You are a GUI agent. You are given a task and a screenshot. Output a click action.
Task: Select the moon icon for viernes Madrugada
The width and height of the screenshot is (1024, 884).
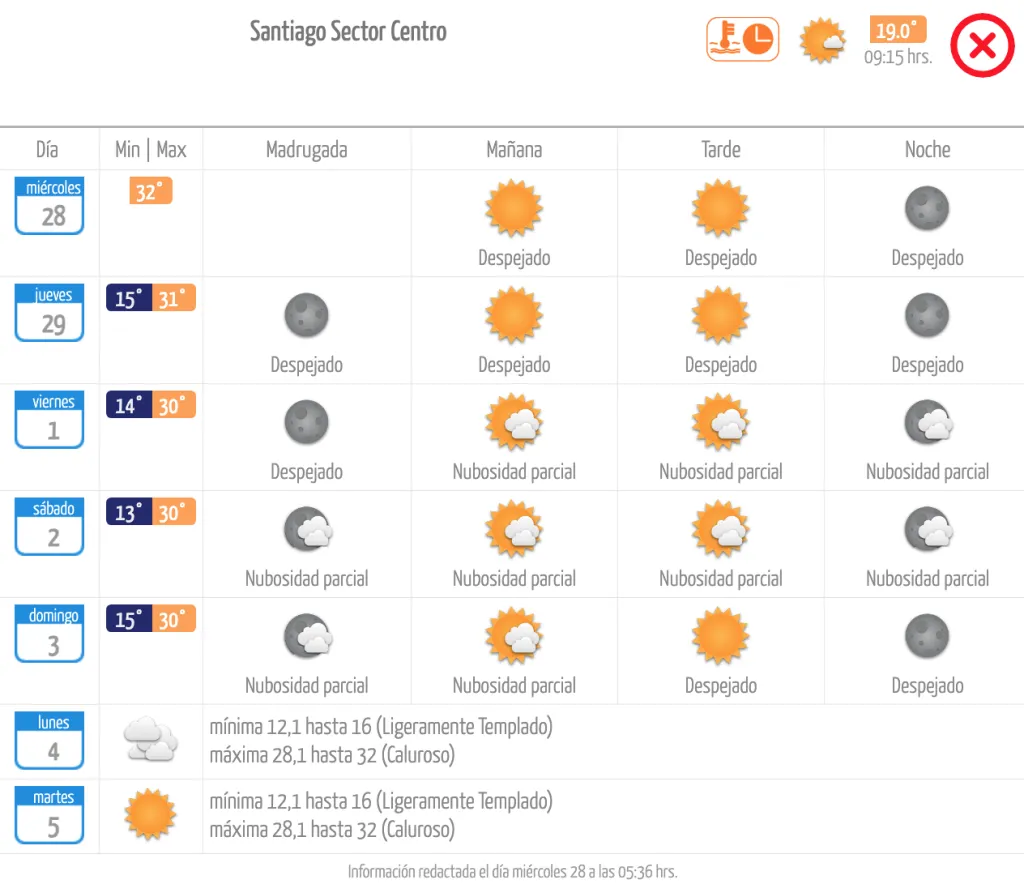[x=306, y=422]
